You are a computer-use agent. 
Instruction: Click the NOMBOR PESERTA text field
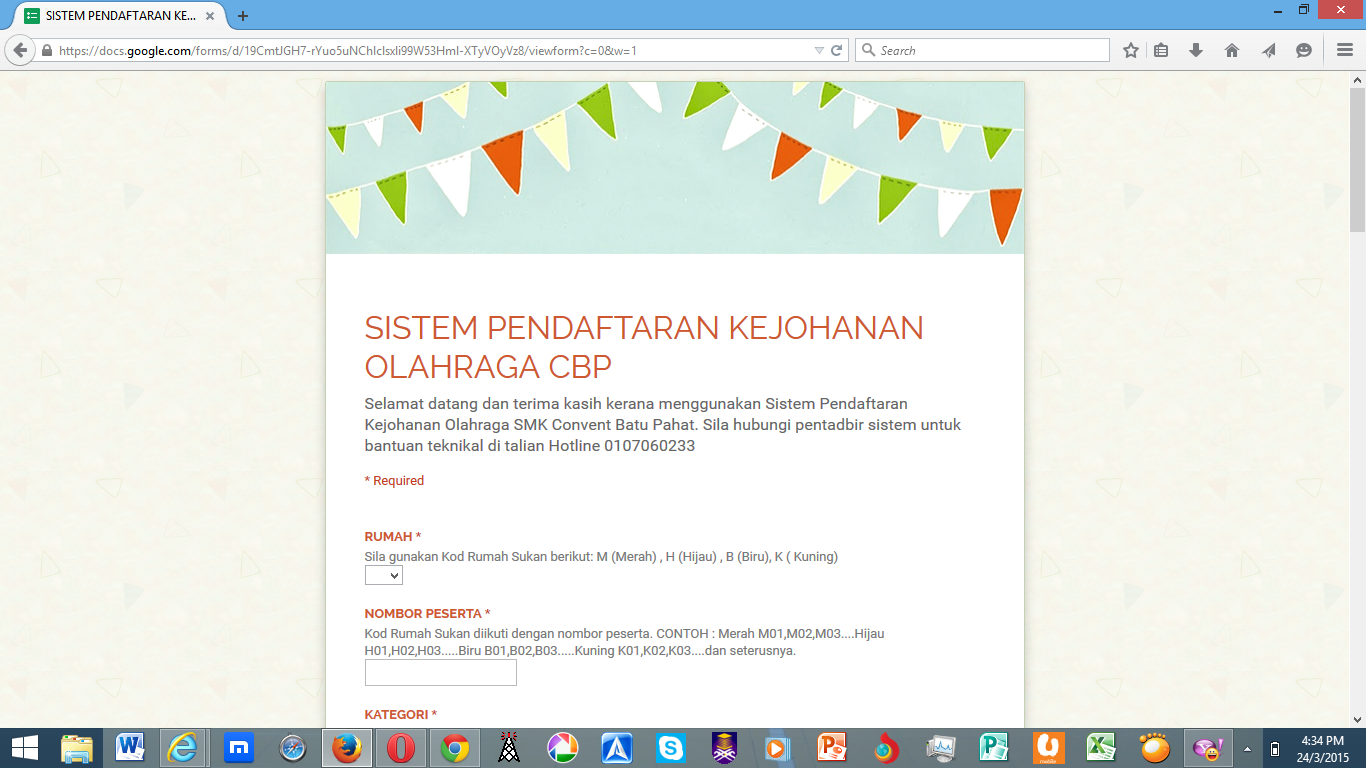[441, 673]
